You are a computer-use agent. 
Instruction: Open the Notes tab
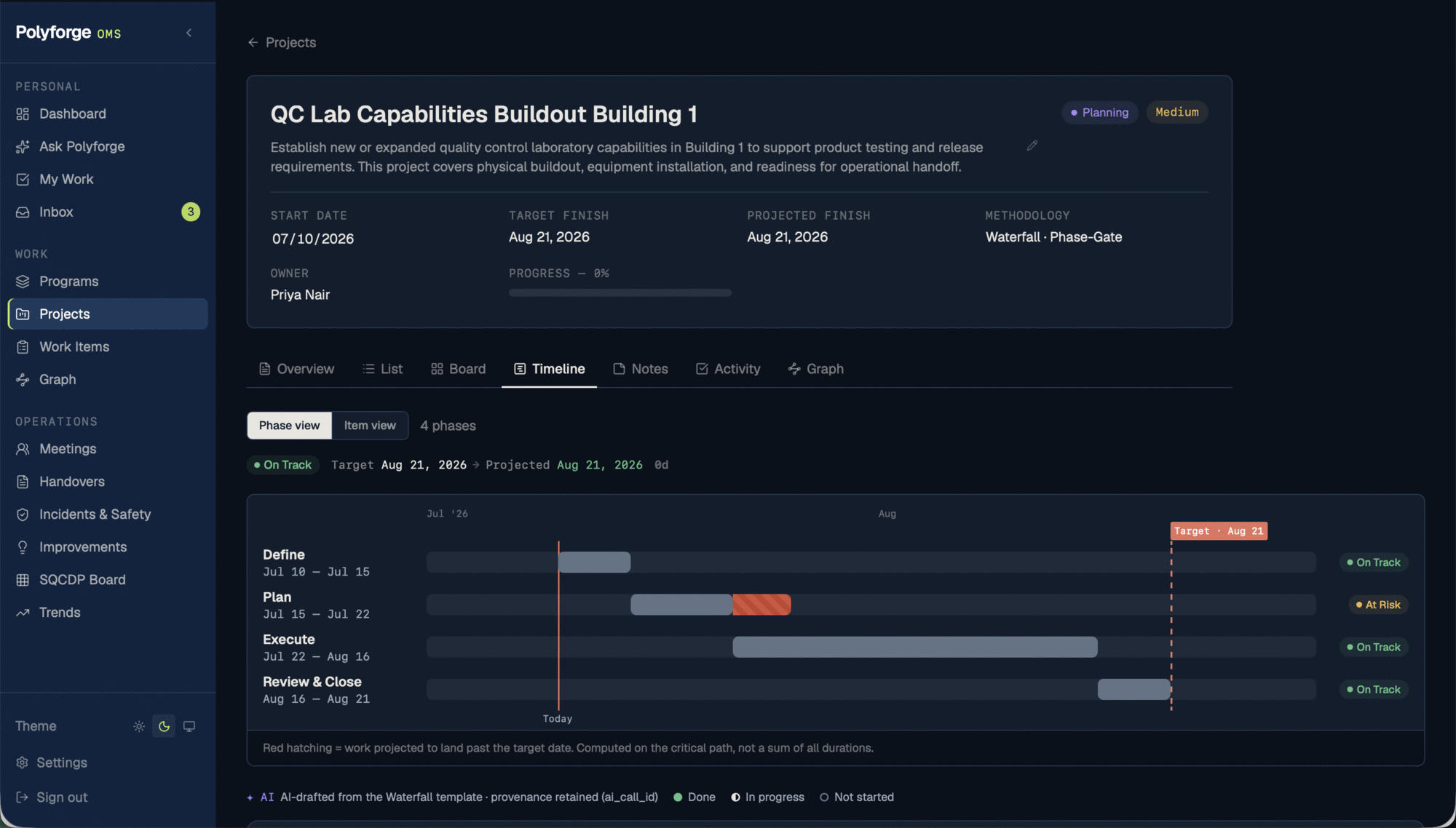point(641,369)
